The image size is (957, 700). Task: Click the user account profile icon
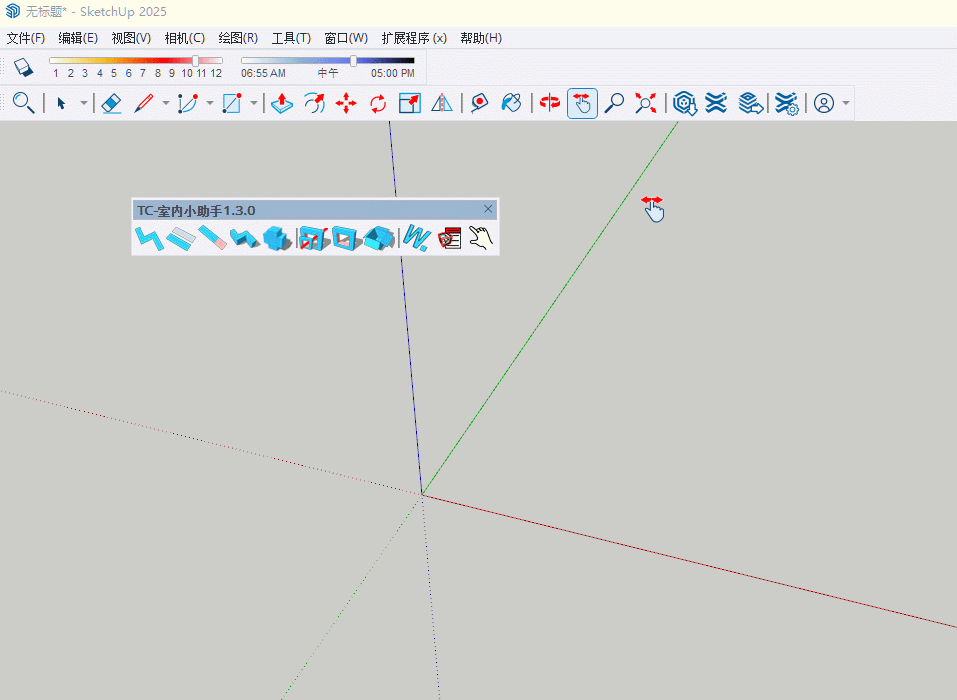tap(824, 103)
